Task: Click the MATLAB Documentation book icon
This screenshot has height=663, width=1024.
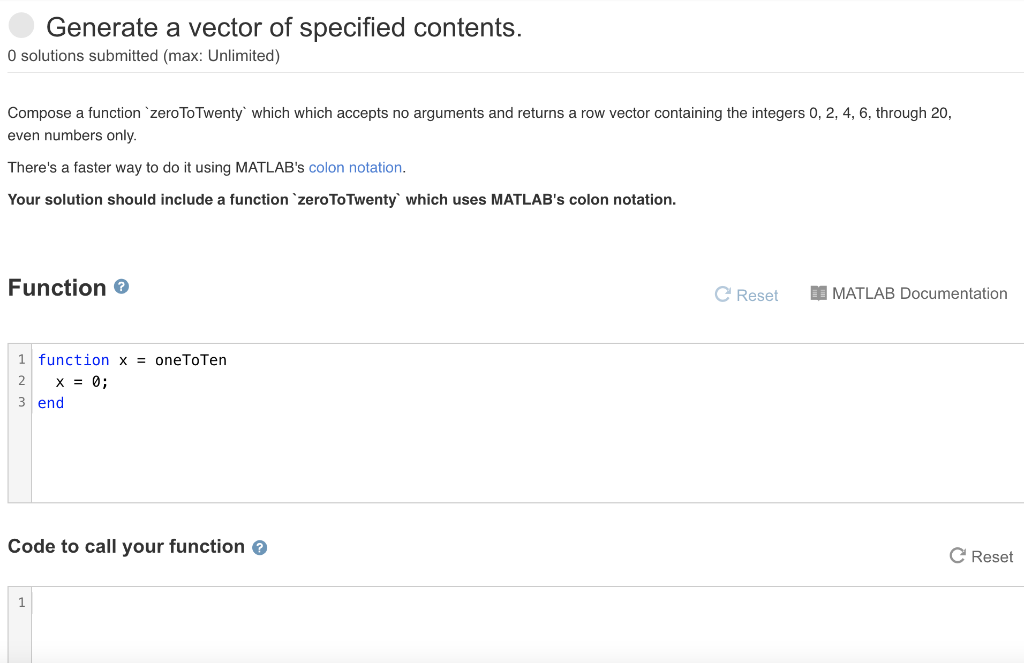Action: [818, 293]
